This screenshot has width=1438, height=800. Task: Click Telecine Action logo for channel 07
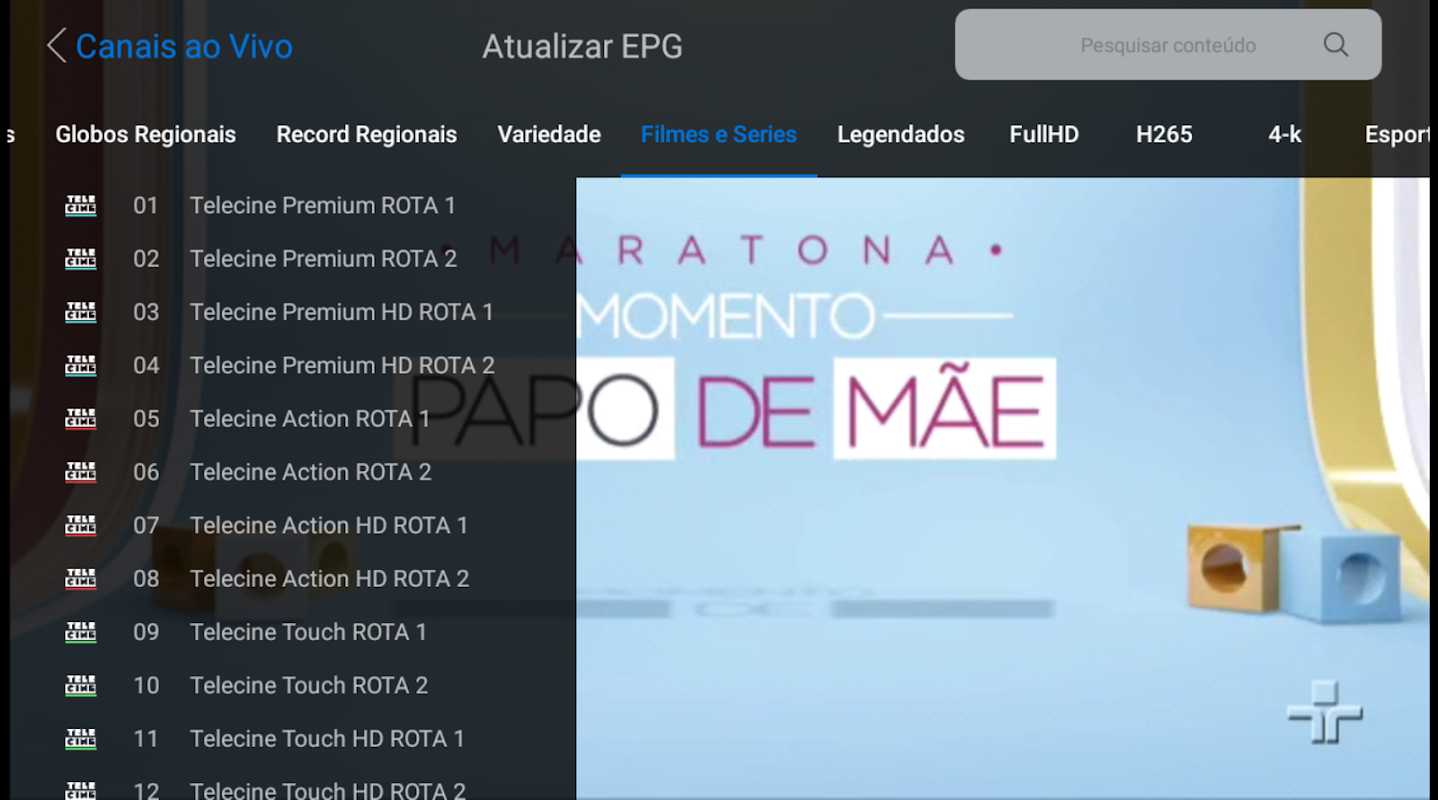pos(81,525)
